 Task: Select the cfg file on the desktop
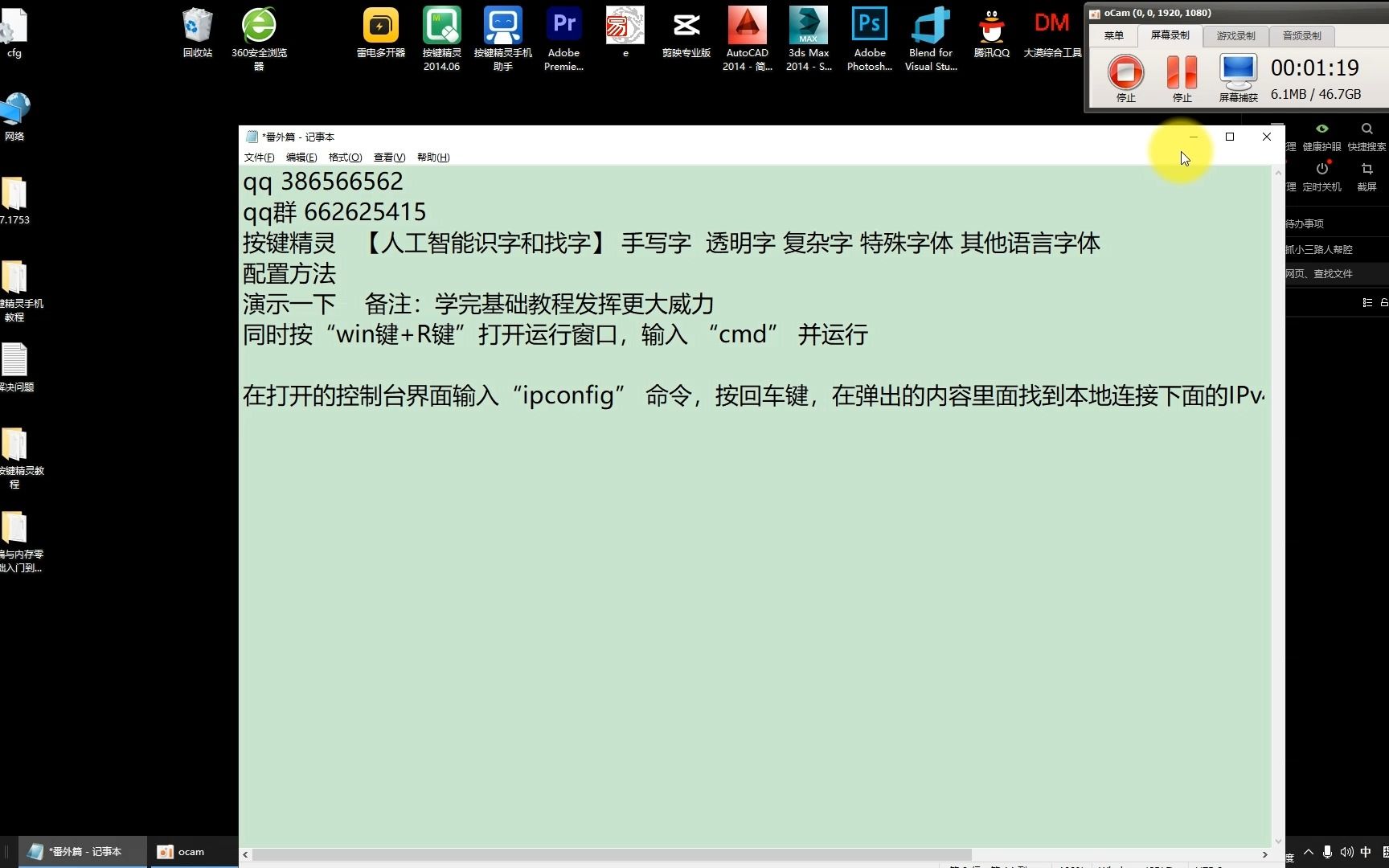[x=14, y=33]
